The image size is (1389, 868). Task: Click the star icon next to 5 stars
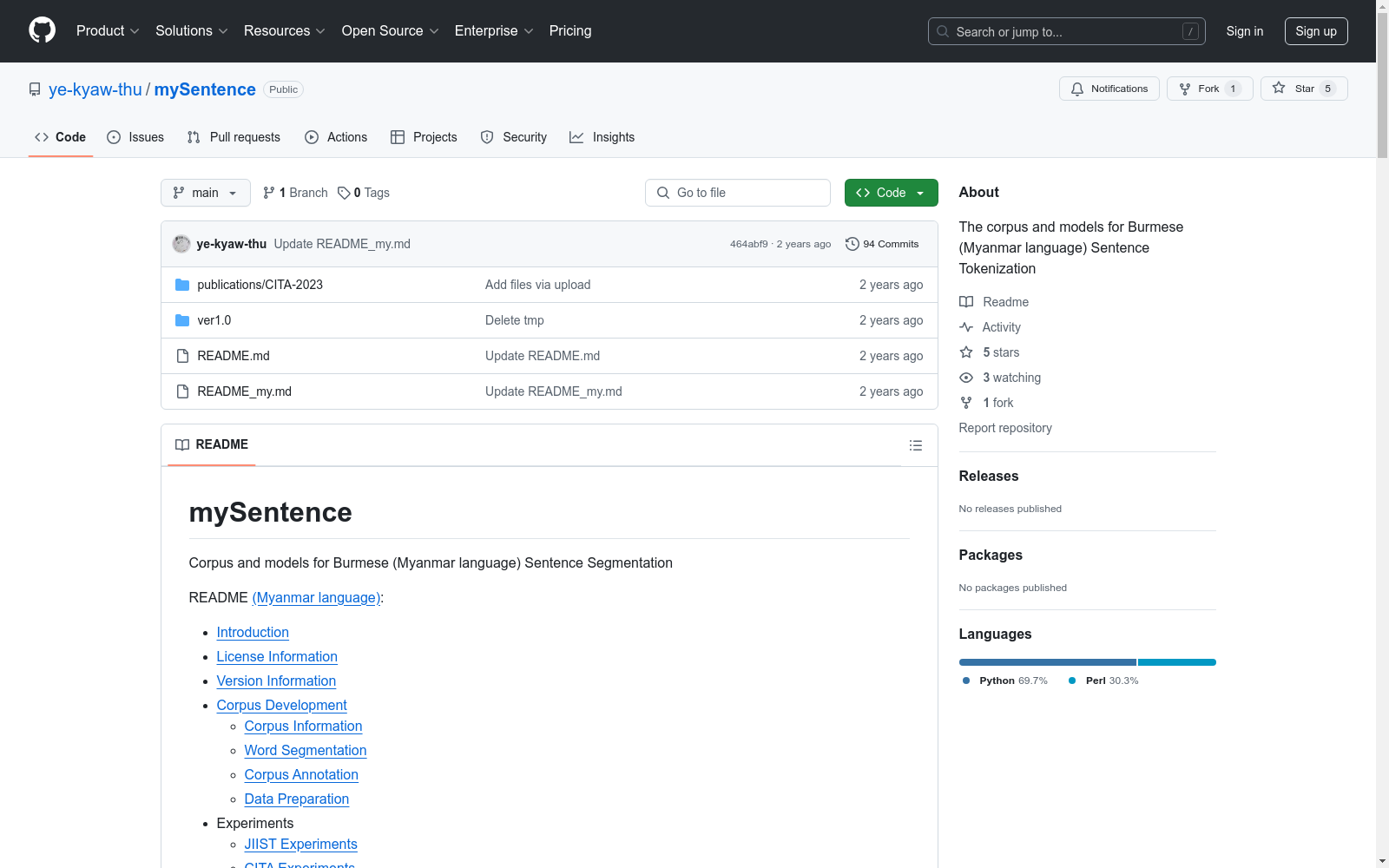(966, 352)
